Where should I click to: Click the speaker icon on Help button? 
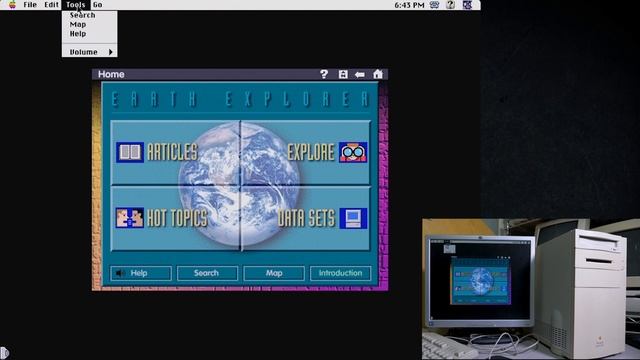coord(119,273)
